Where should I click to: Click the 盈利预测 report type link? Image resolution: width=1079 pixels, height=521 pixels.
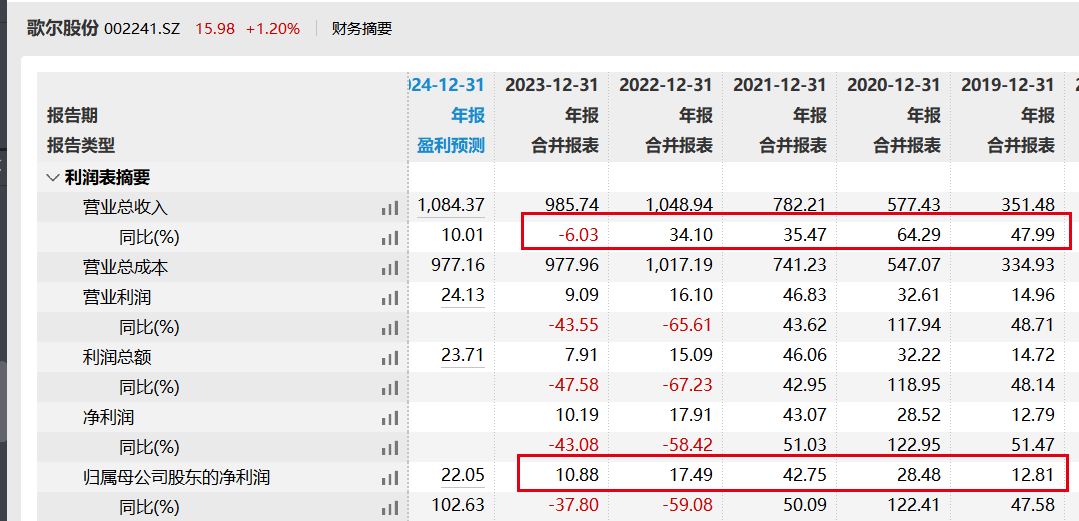pyautogui.click(x=451, y=145)
